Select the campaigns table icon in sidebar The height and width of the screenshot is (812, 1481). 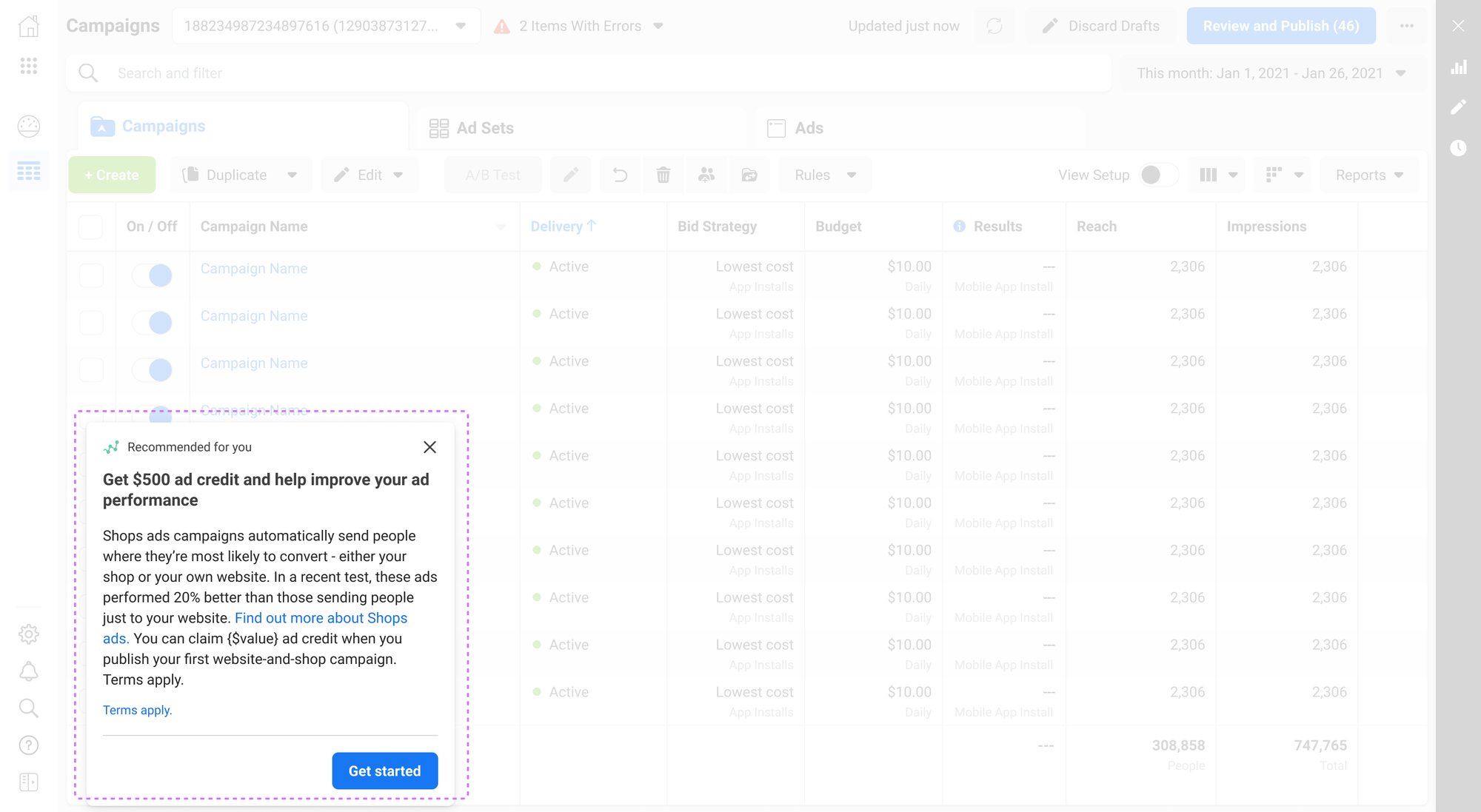pos(28,172)
